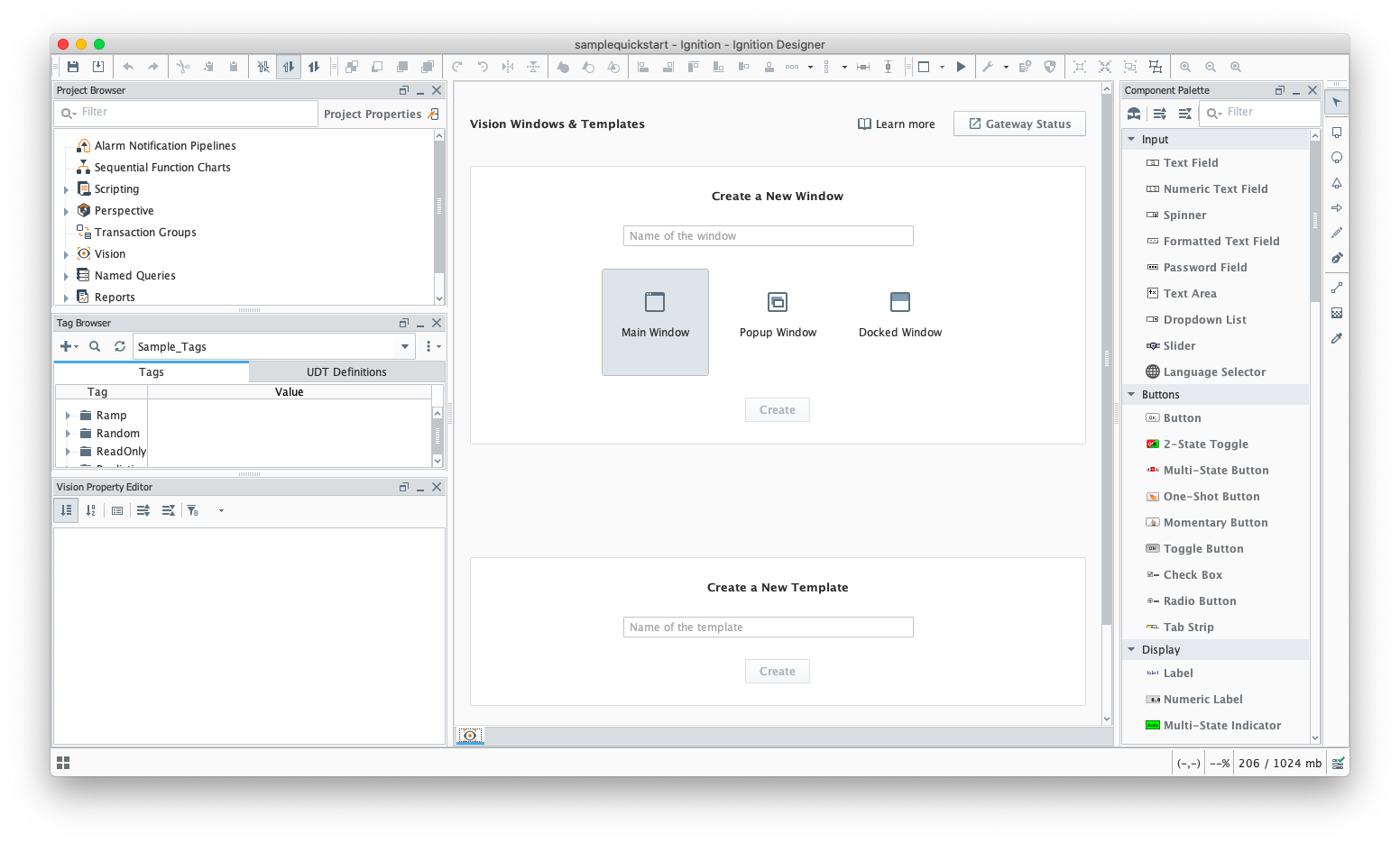Follow the Learn more link
Image resolution: width=1400 pixels, height=843 pixels.
(x=896, y=124)
